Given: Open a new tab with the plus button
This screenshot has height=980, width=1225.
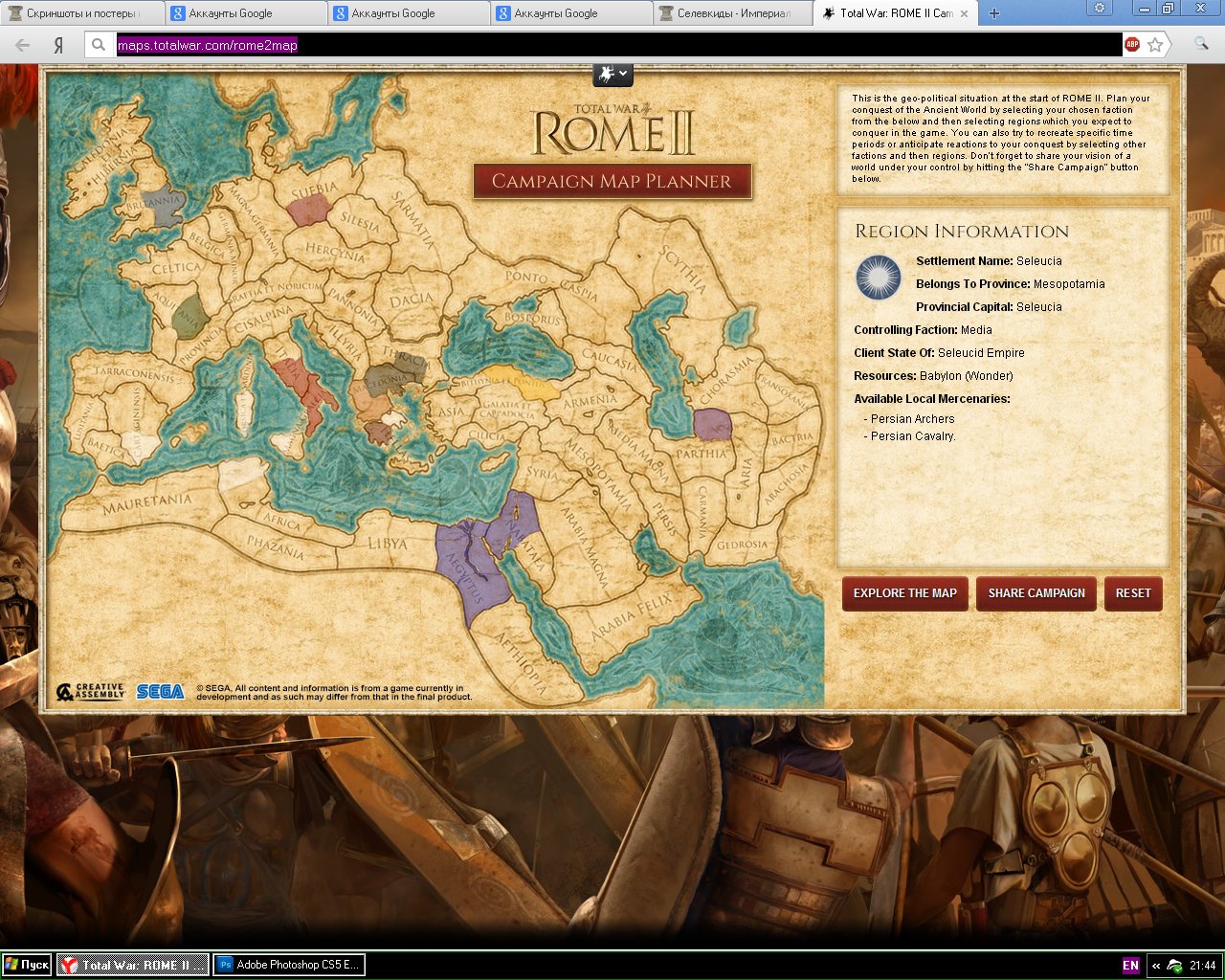Looking at the screenshot, I should (x=994, y=13).
